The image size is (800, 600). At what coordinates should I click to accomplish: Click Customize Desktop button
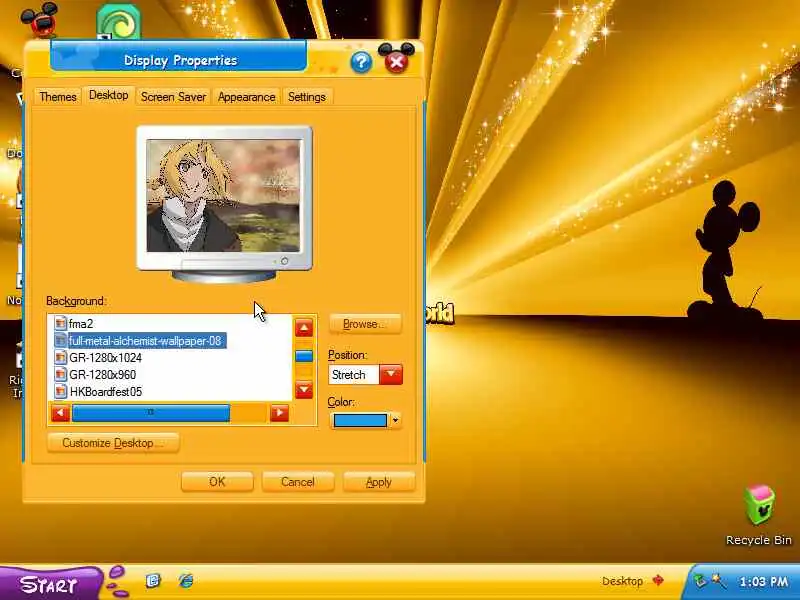click(113, 443)
